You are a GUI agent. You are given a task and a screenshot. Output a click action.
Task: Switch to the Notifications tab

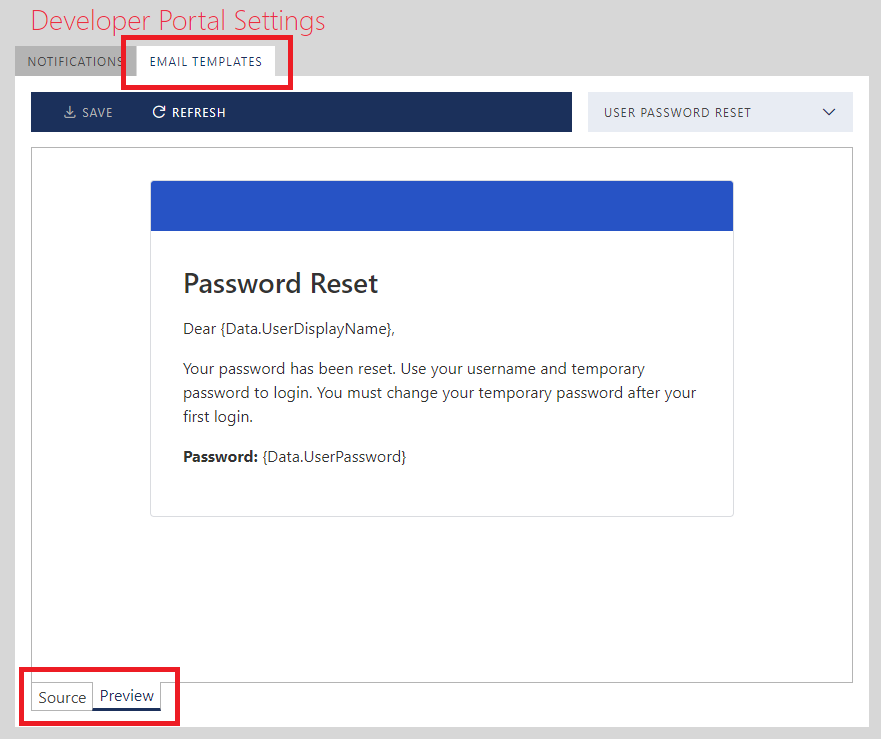[x=74, y=62]
